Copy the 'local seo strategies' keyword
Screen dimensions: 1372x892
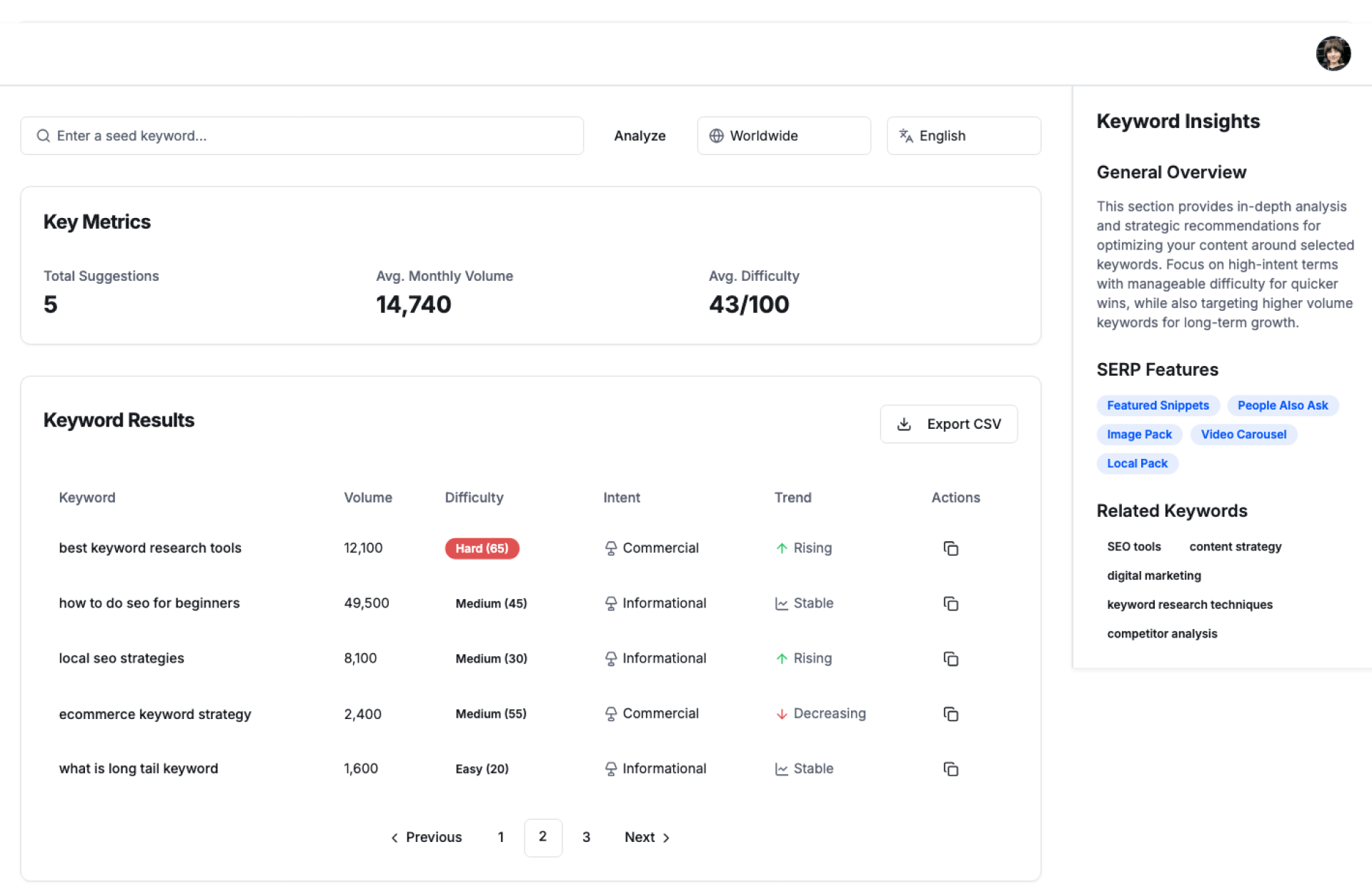tap(950, 659)
